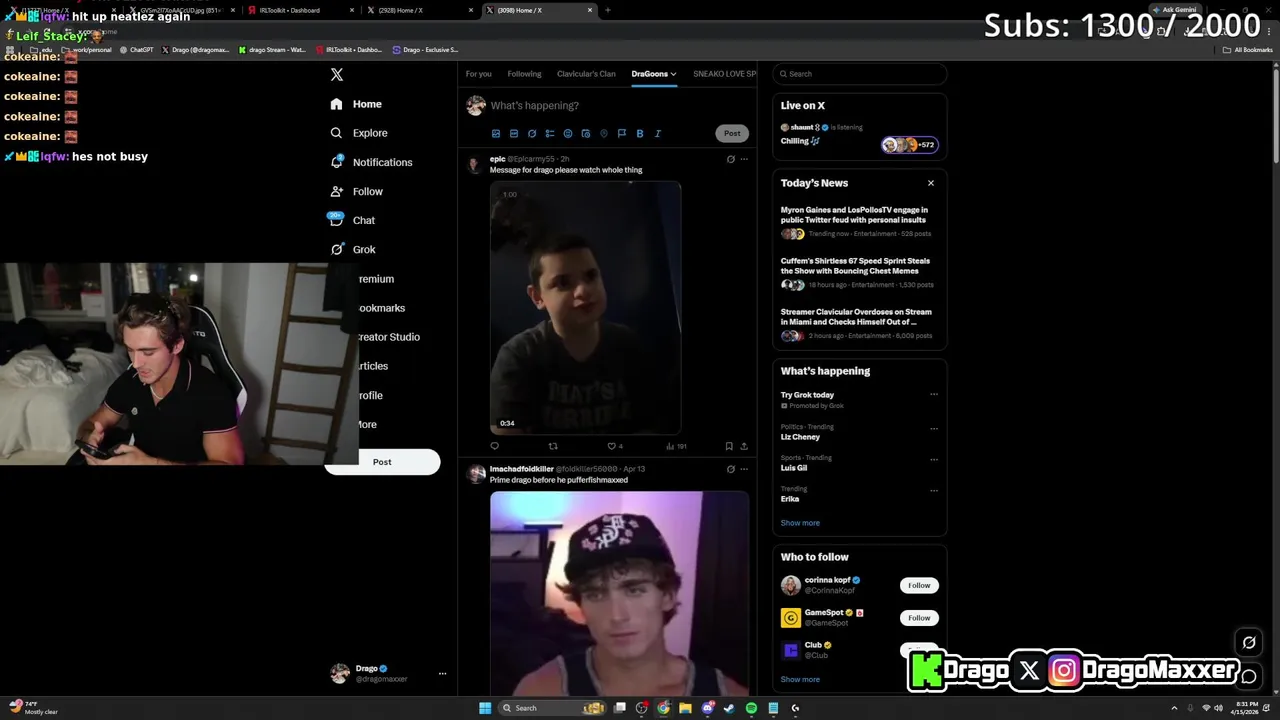Open Home in the X sidebar
This screenshot has height=720, width=1280.
point(356,104)
